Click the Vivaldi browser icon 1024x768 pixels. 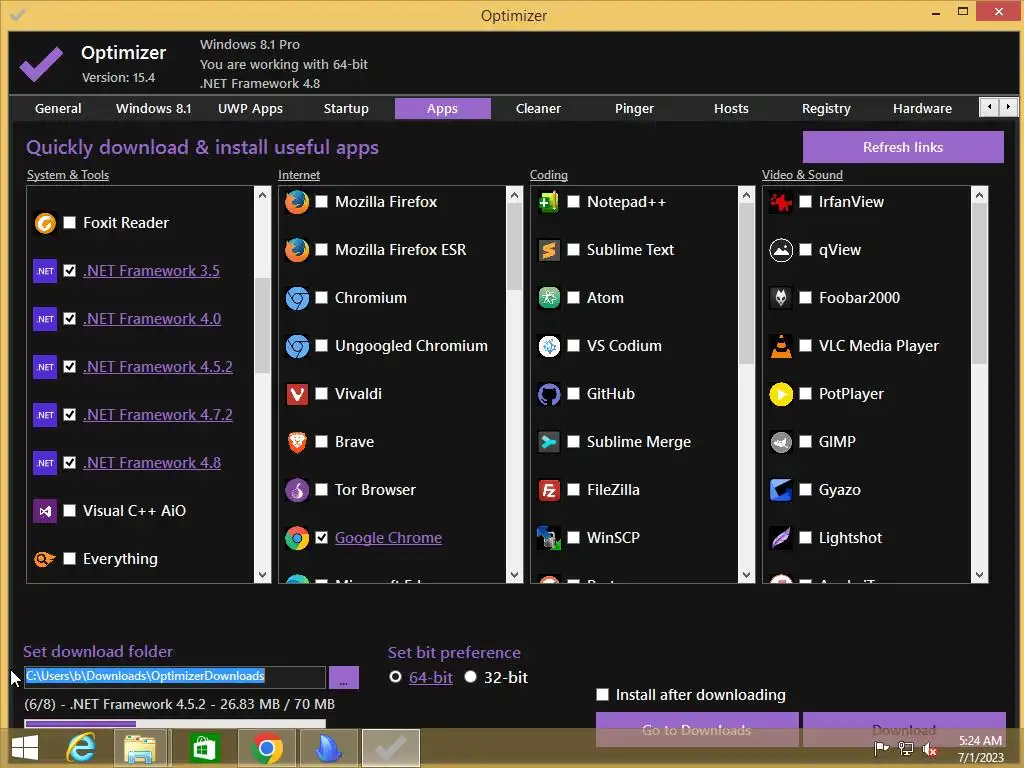point(297,394)
